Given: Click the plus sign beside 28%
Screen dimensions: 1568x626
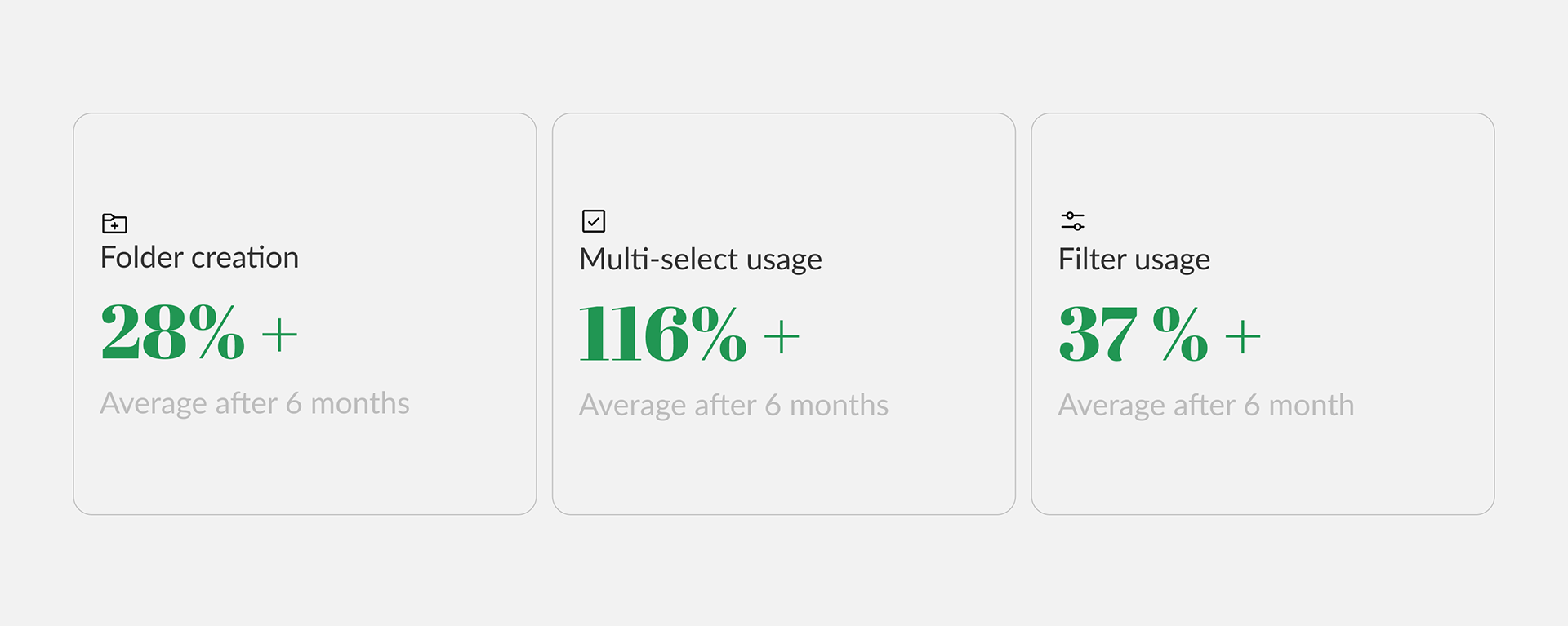Looking at the screenshot, I should pyautogui.click(x=279, y=335).
